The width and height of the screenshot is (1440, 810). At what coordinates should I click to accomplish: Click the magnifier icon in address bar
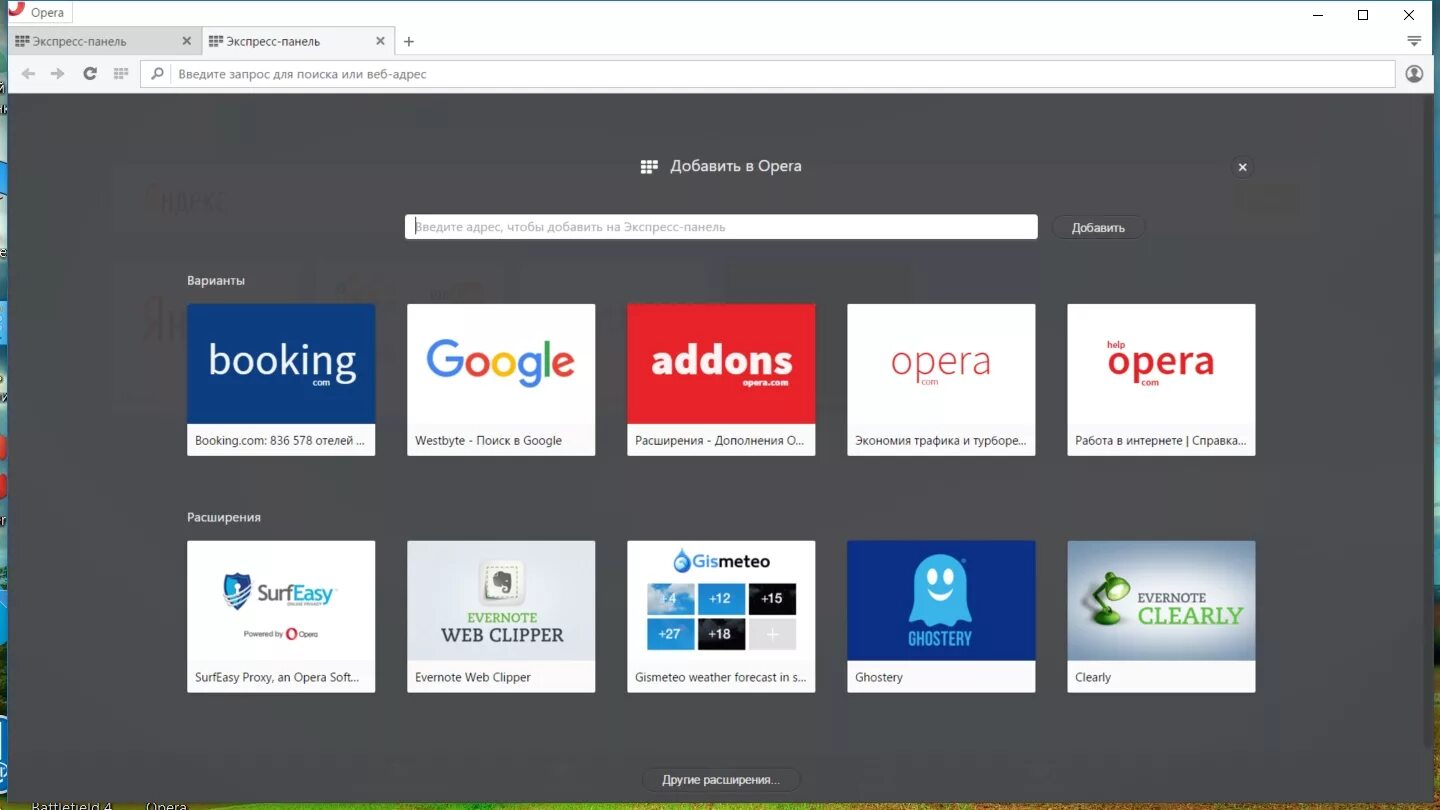[x=157, y=74]
